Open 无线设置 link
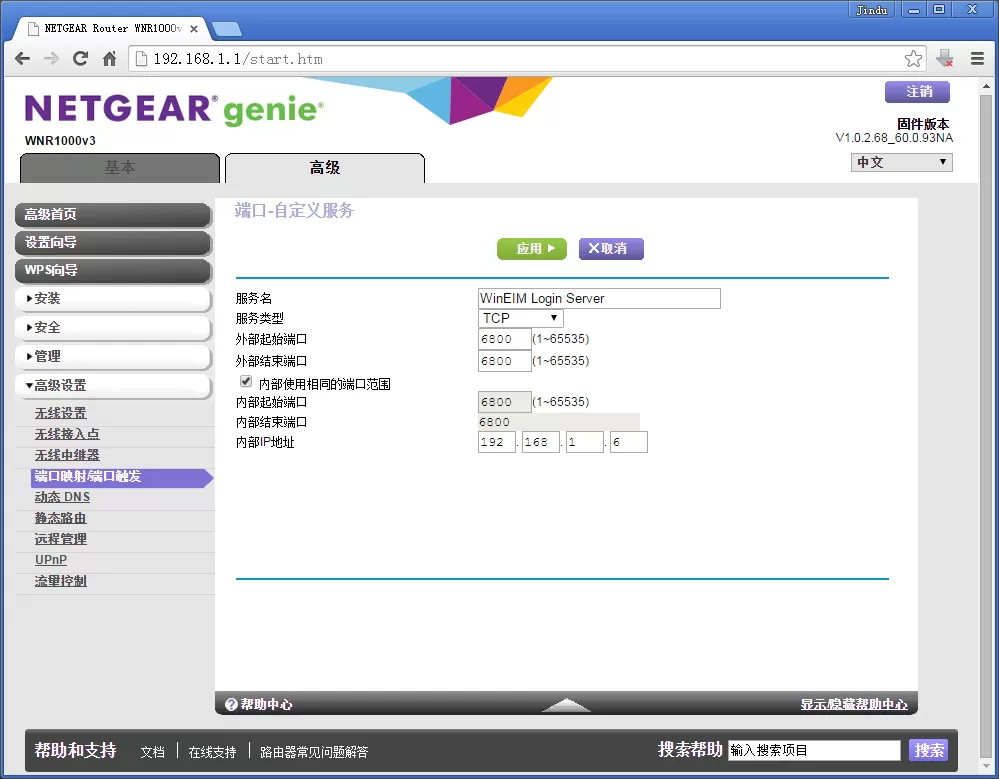Viewport: 999px width, 779px height. click(x=61, y=413)
